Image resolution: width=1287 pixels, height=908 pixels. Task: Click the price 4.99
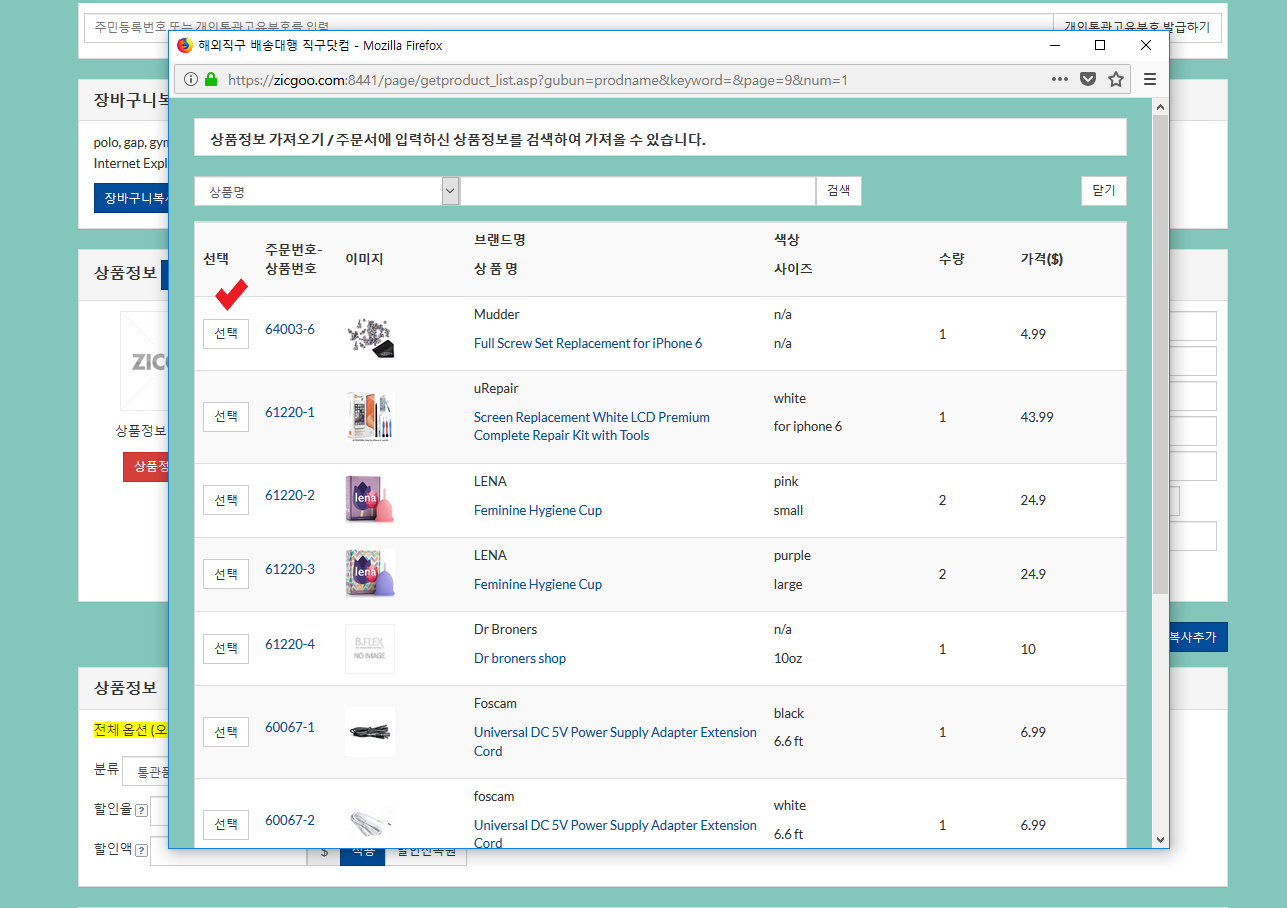1033,334
